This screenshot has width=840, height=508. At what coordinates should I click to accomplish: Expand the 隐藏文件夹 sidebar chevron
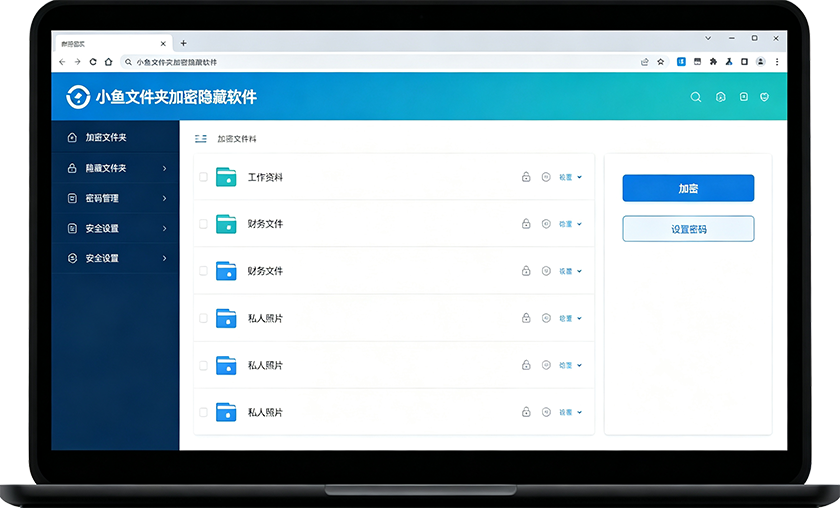pos(164,168)
